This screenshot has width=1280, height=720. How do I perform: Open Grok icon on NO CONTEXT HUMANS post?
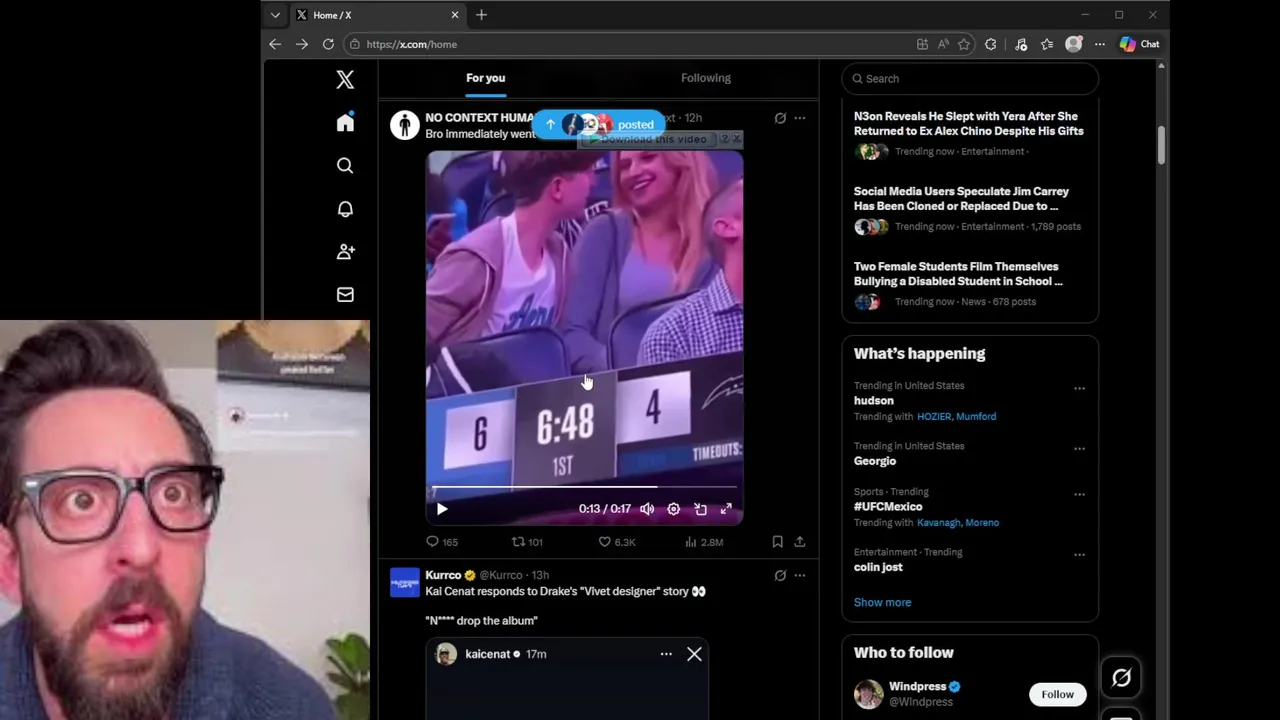pos(780,118)
